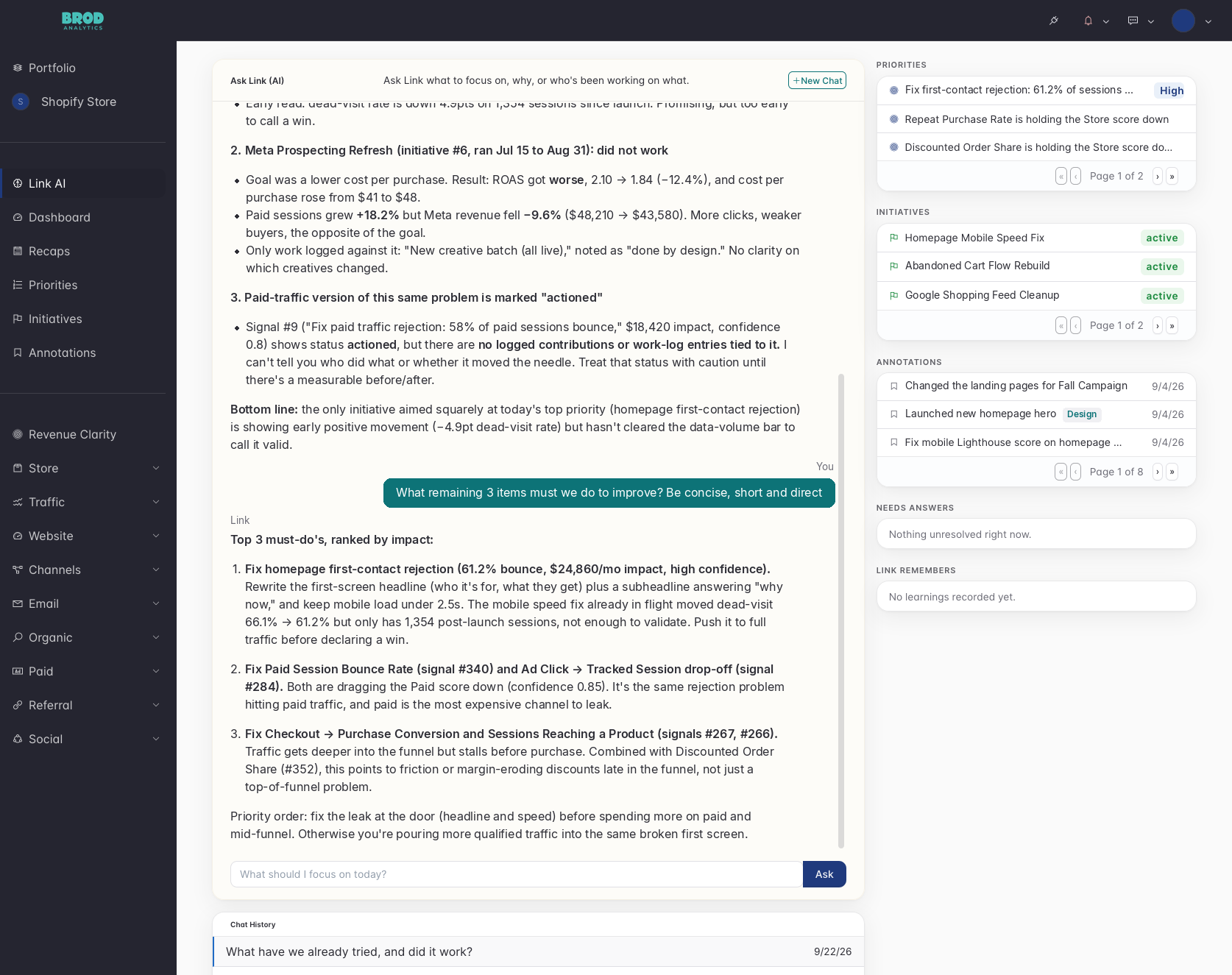
Task: Go to next page of Annotations
Action: [1158, 472]
